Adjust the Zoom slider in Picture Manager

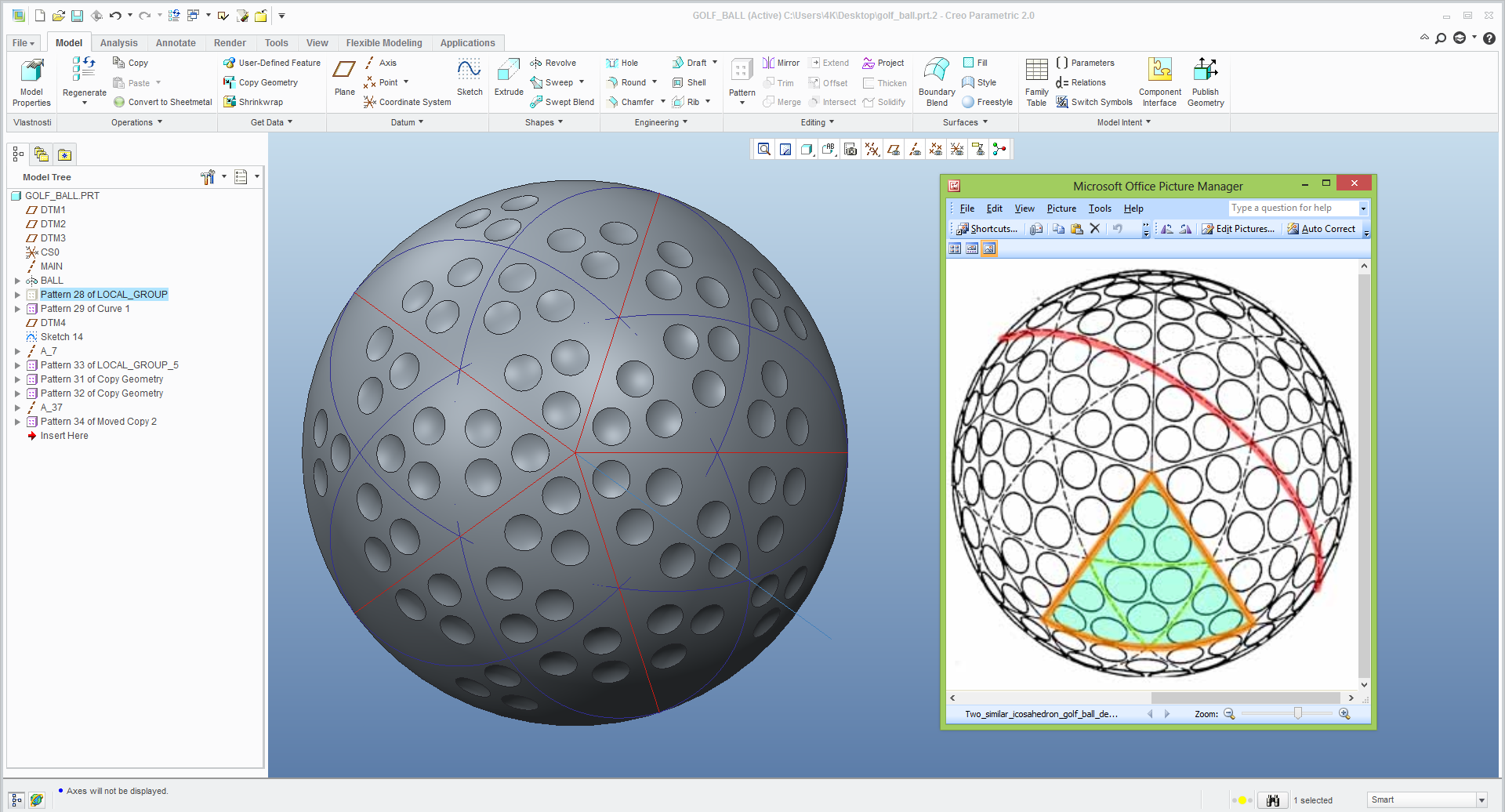tap(1299, 713)
